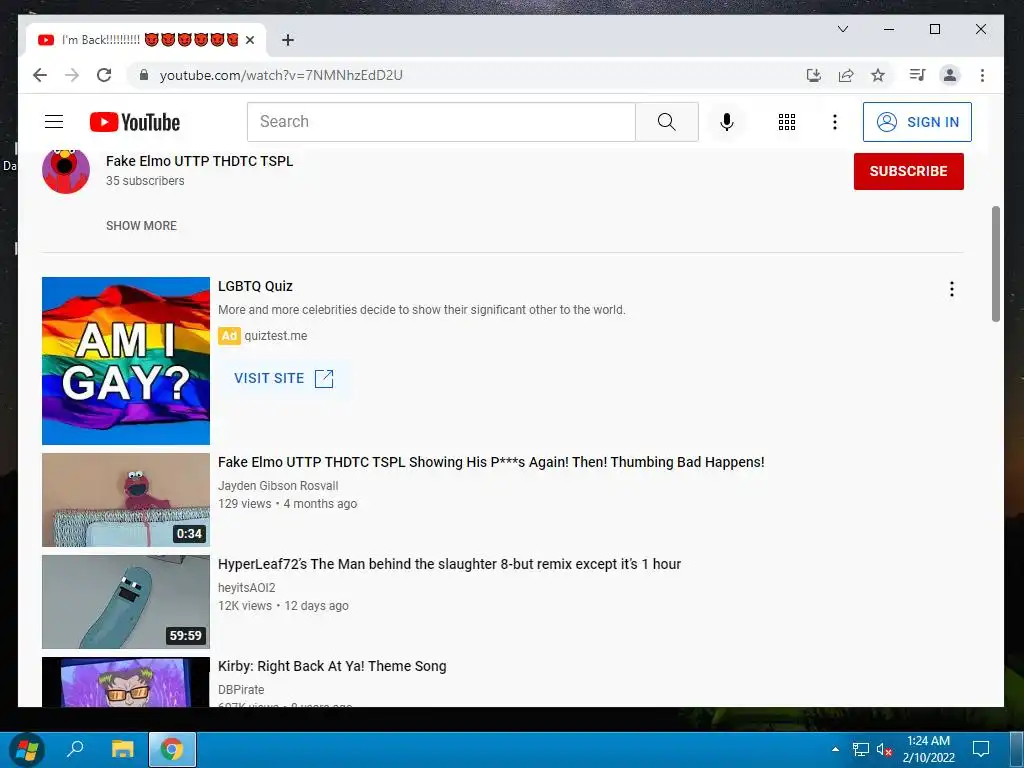The image size is (1024, 768).
Task: Click the LGBTQ Quiz ad description text
Action: pos(422,310)
